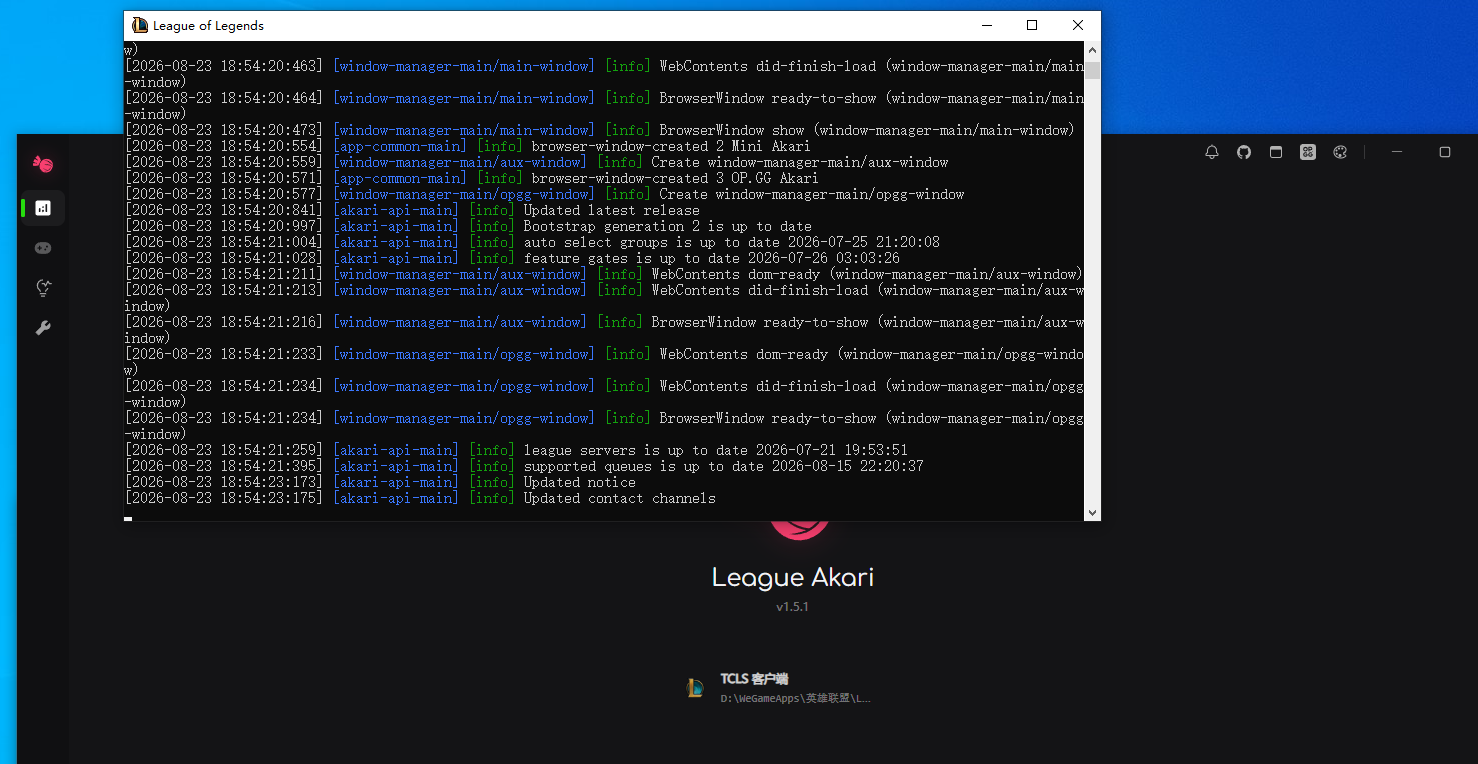Click the "Updated latest release" log line

(412, 210)
